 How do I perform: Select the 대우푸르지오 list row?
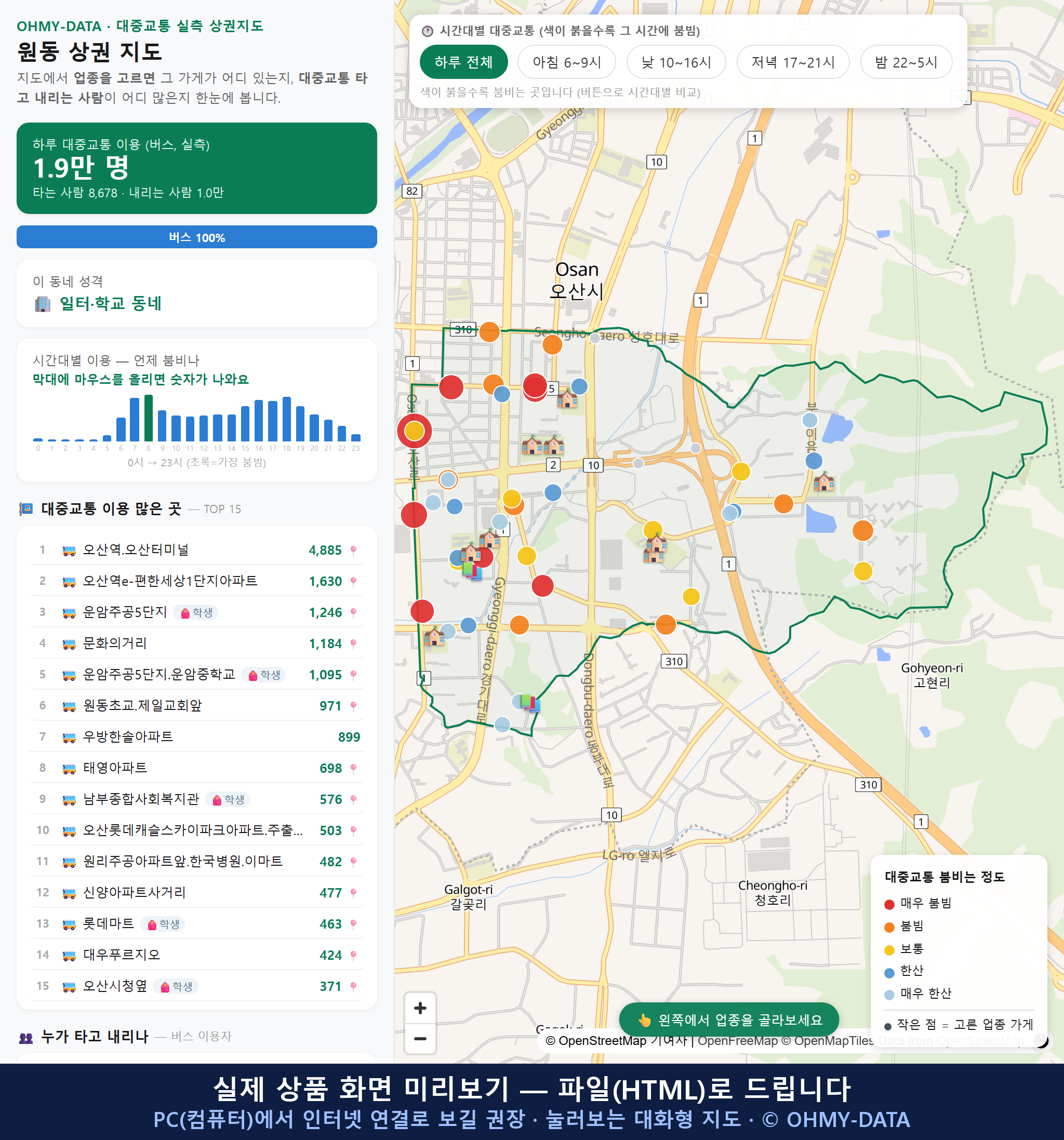tap(197, 955)
